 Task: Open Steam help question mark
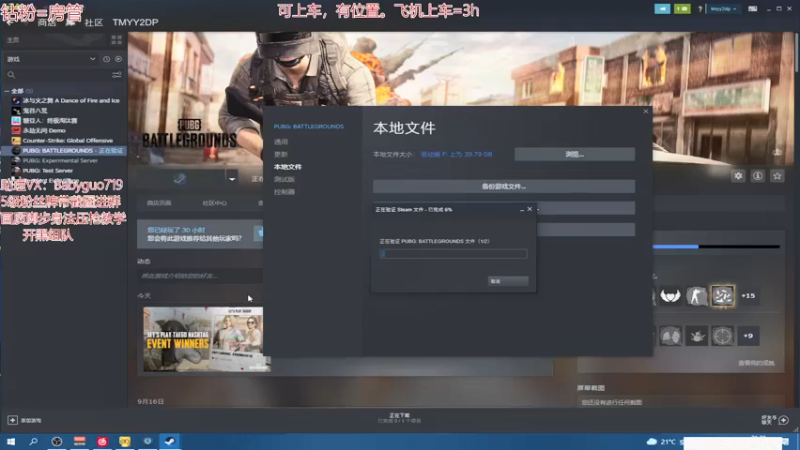700,9
